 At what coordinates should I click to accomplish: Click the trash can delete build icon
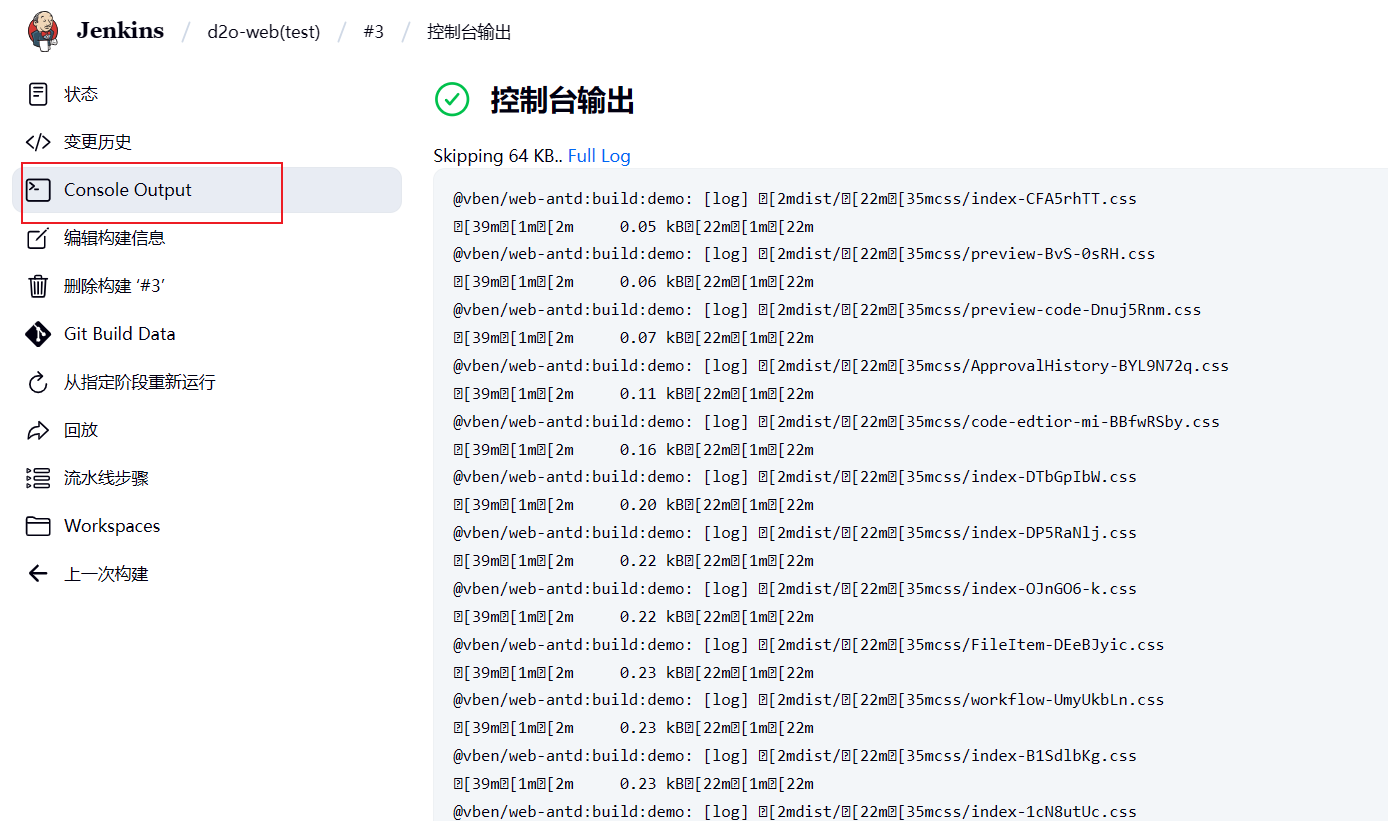click(x=38, y=286)
